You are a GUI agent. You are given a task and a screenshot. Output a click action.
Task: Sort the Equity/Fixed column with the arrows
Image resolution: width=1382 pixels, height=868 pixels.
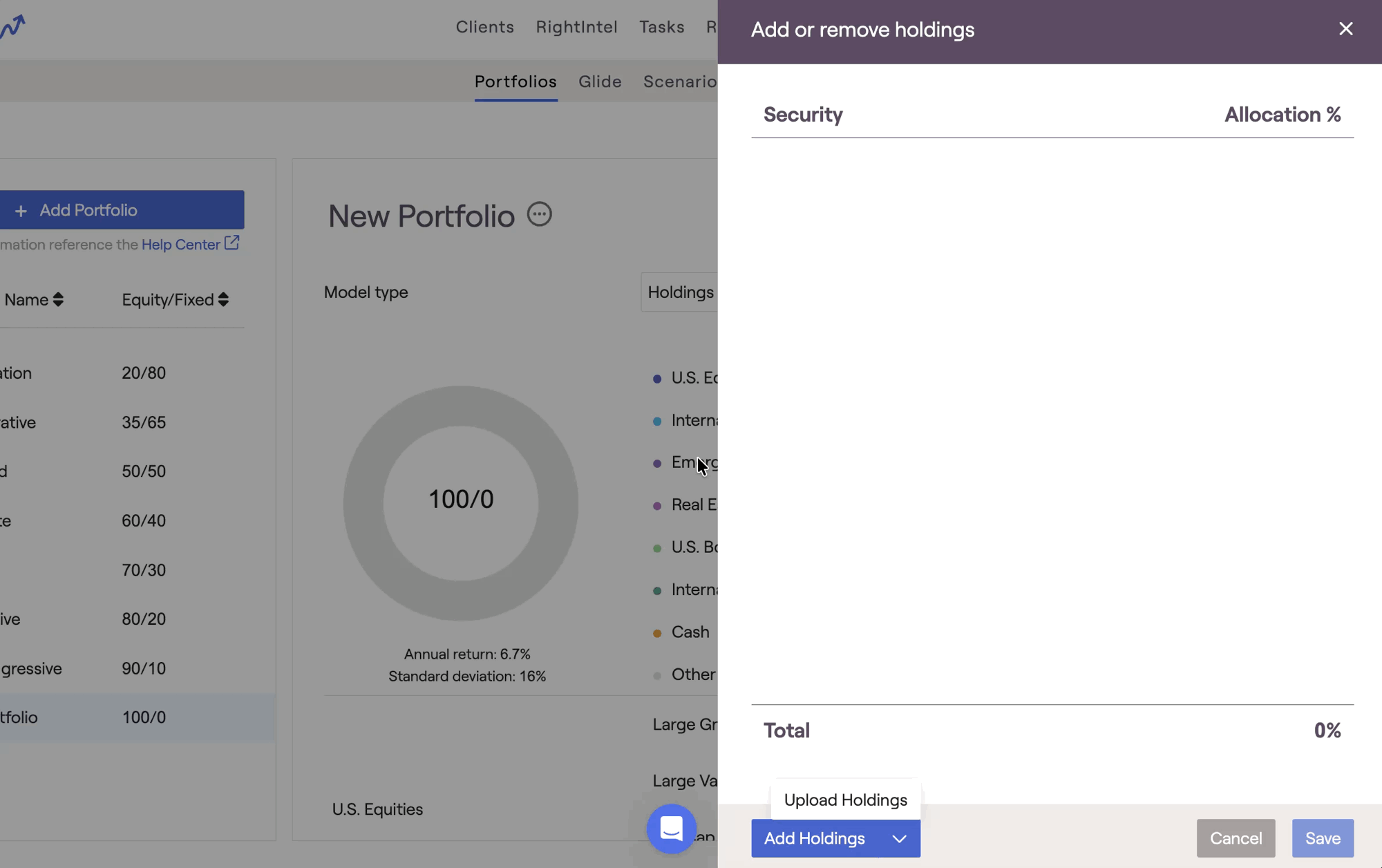tap(223, 299)
